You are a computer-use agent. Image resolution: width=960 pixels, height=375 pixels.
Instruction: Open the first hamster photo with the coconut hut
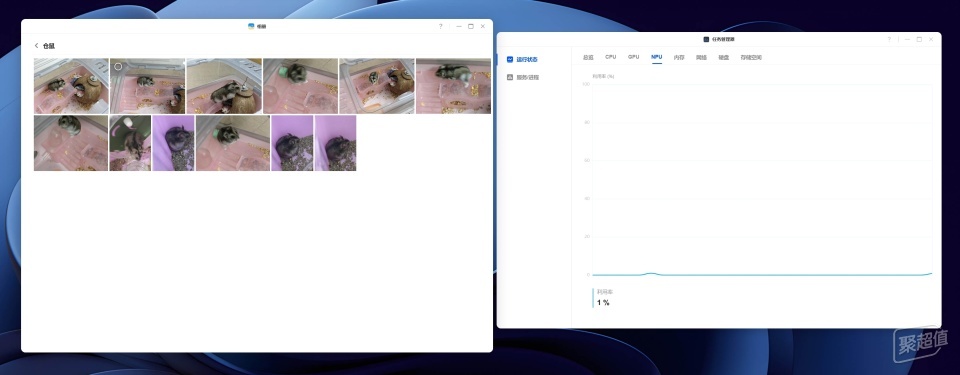[x=71, y=86]
